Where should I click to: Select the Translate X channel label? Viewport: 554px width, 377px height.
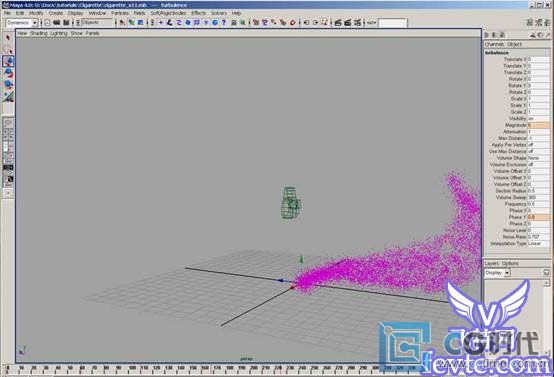tap(515, 59)
